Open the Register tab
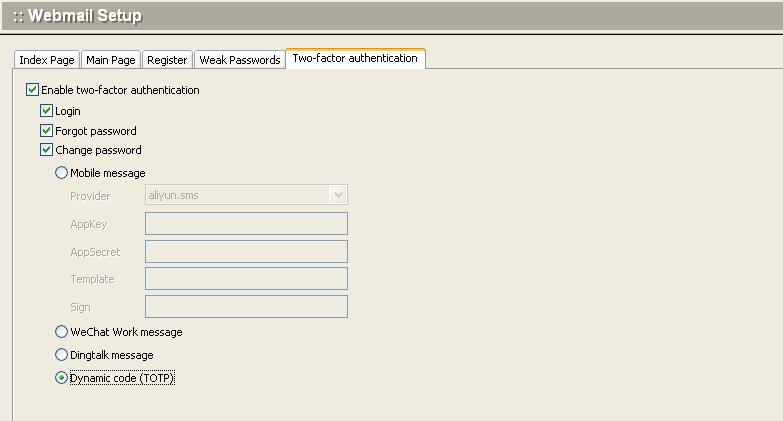The width and height of the screenshot is (783, 421). point(167,60)
